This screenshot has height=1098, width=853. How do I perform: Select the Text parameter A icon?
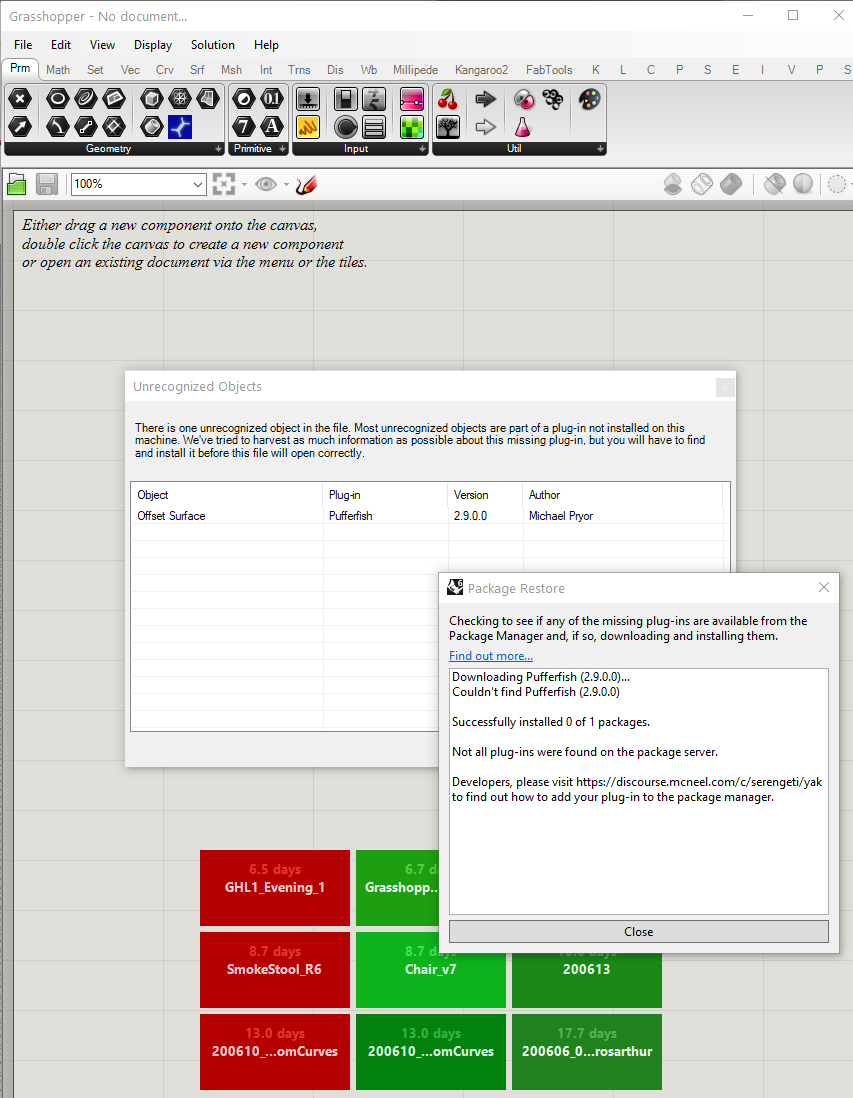coord(272,127)
